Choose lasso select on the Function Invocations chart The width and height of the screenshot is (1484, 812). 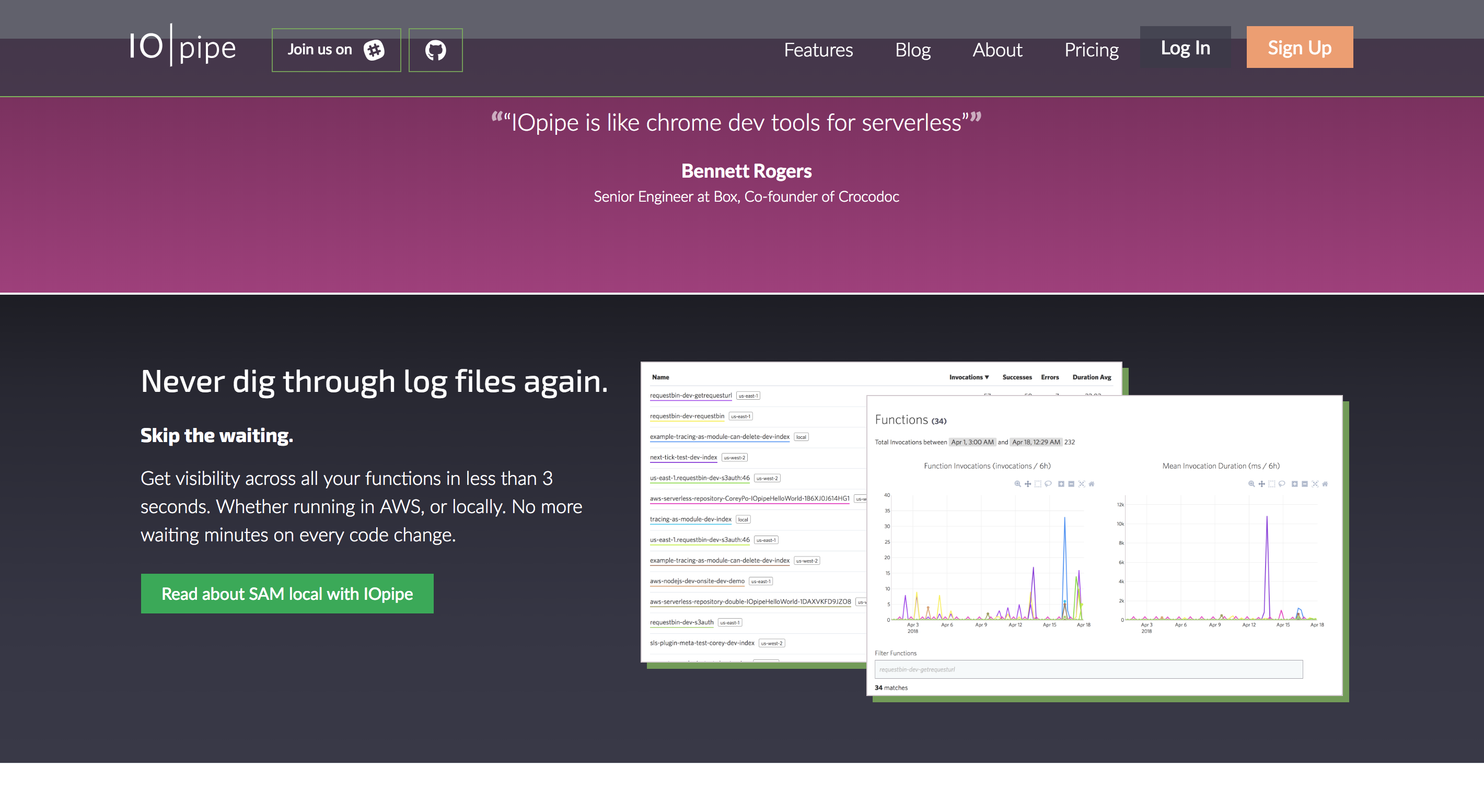[x=1049, y=484]
